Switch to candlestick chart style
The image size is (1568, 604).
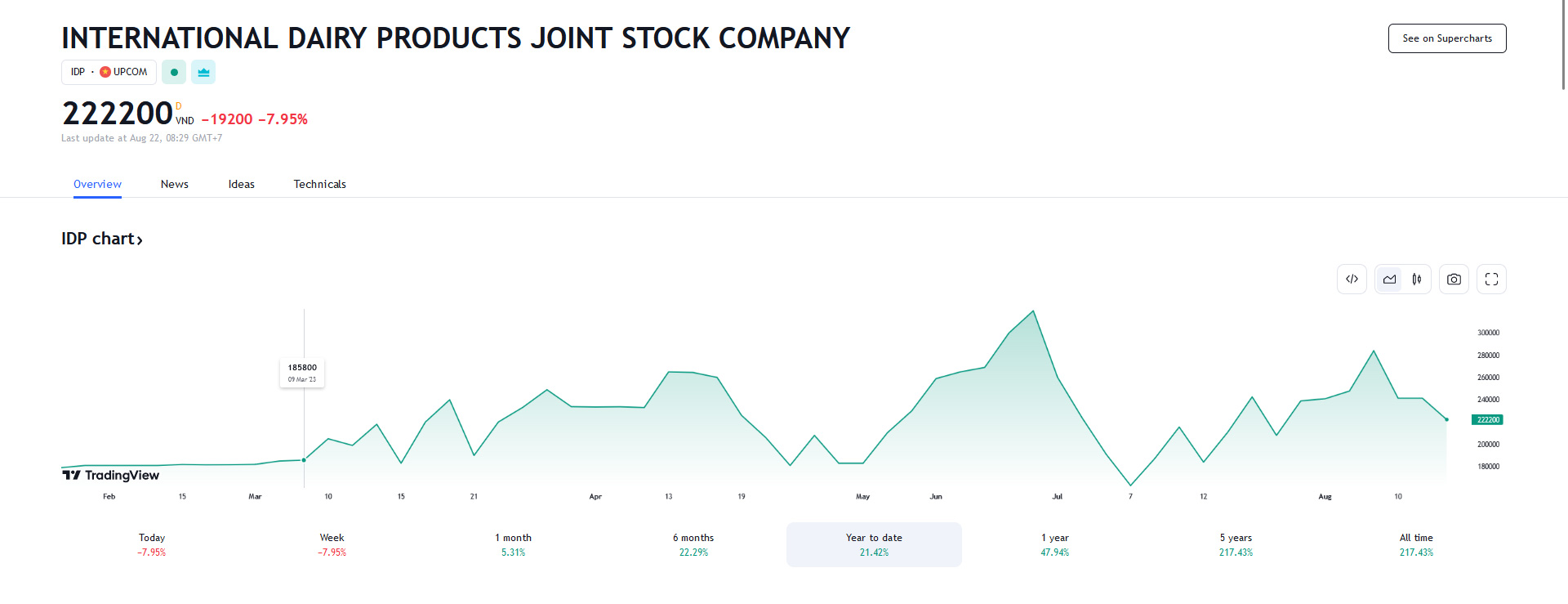[x=1417, y=280]
